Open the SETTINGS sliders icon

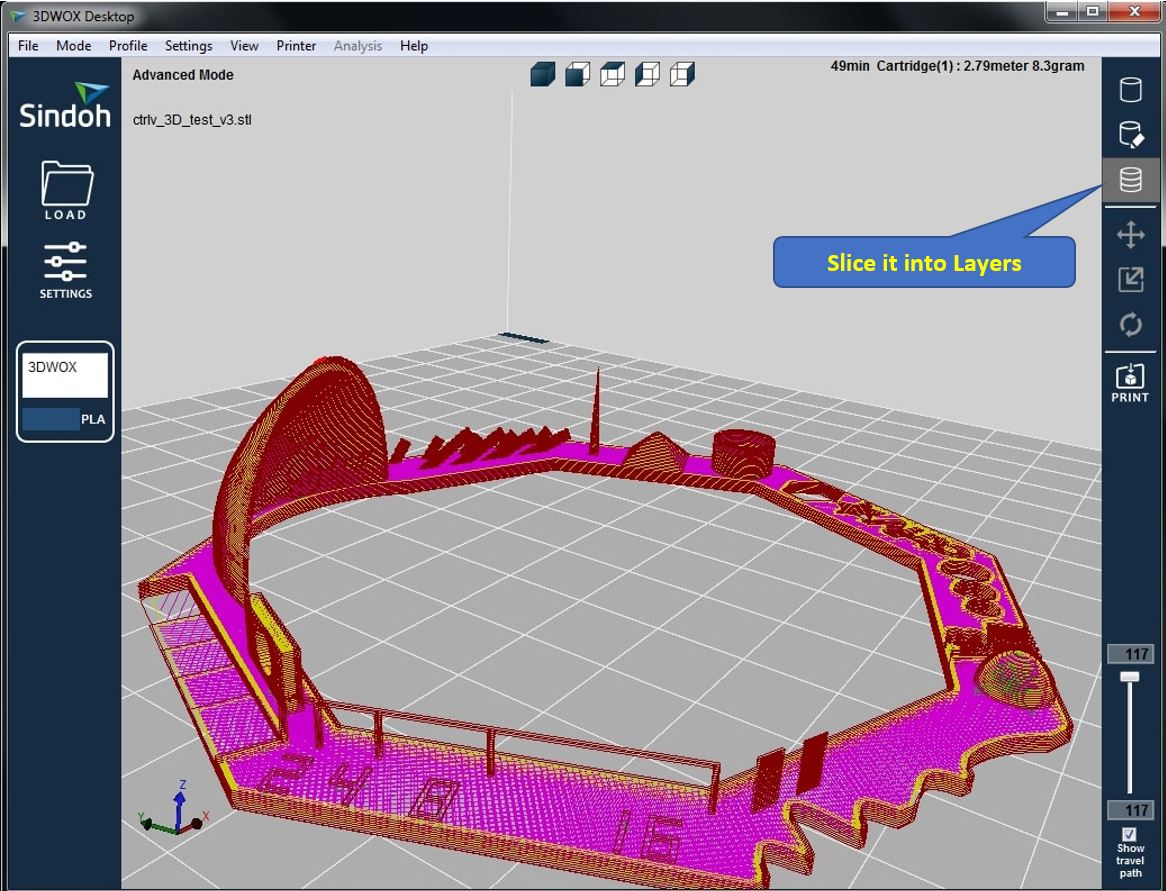pos(65,271)
